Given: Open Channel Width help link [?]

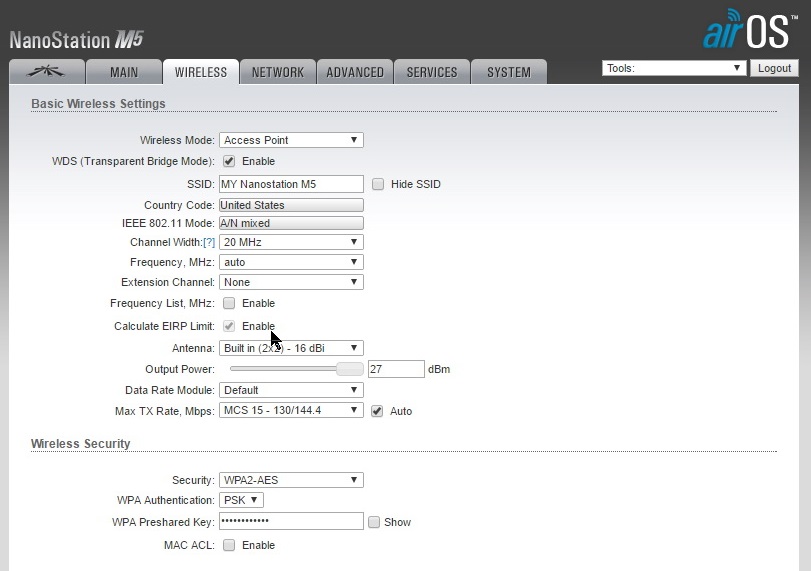Looking at the screenshot, I should pos(209,242).
